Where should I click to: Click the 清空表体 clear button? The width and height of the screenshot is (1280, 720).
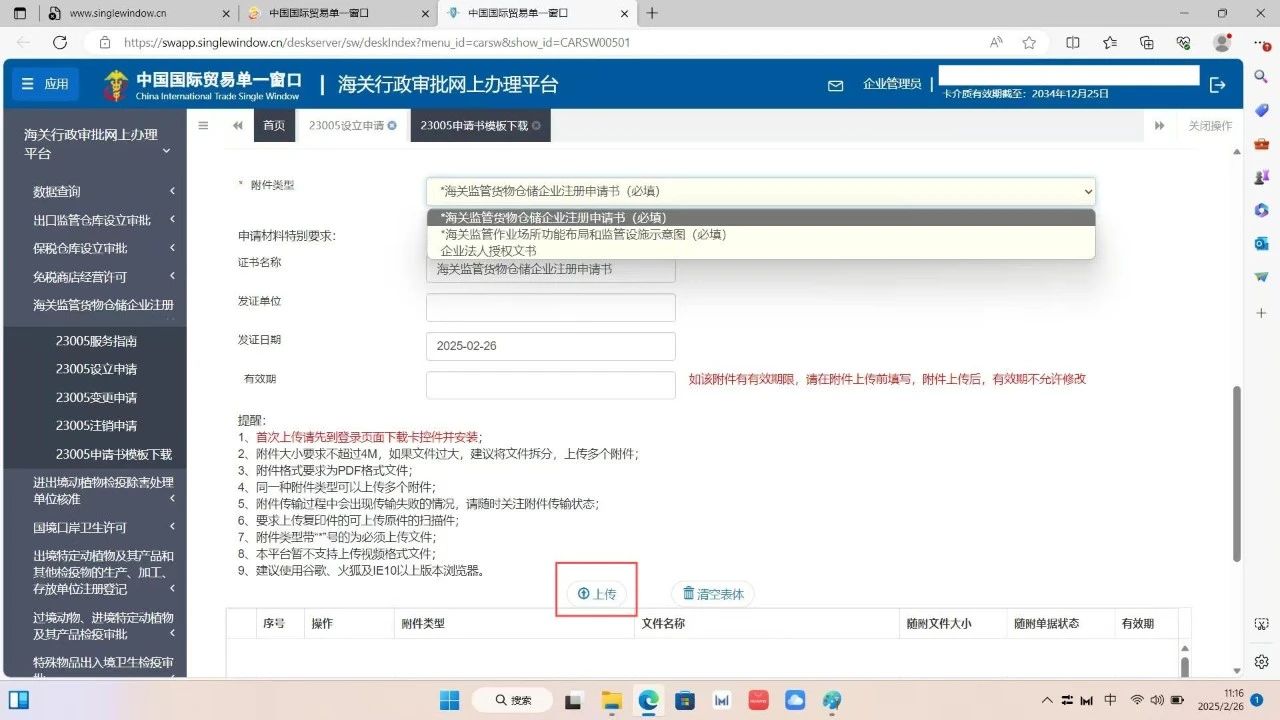(x=712, y=592)
